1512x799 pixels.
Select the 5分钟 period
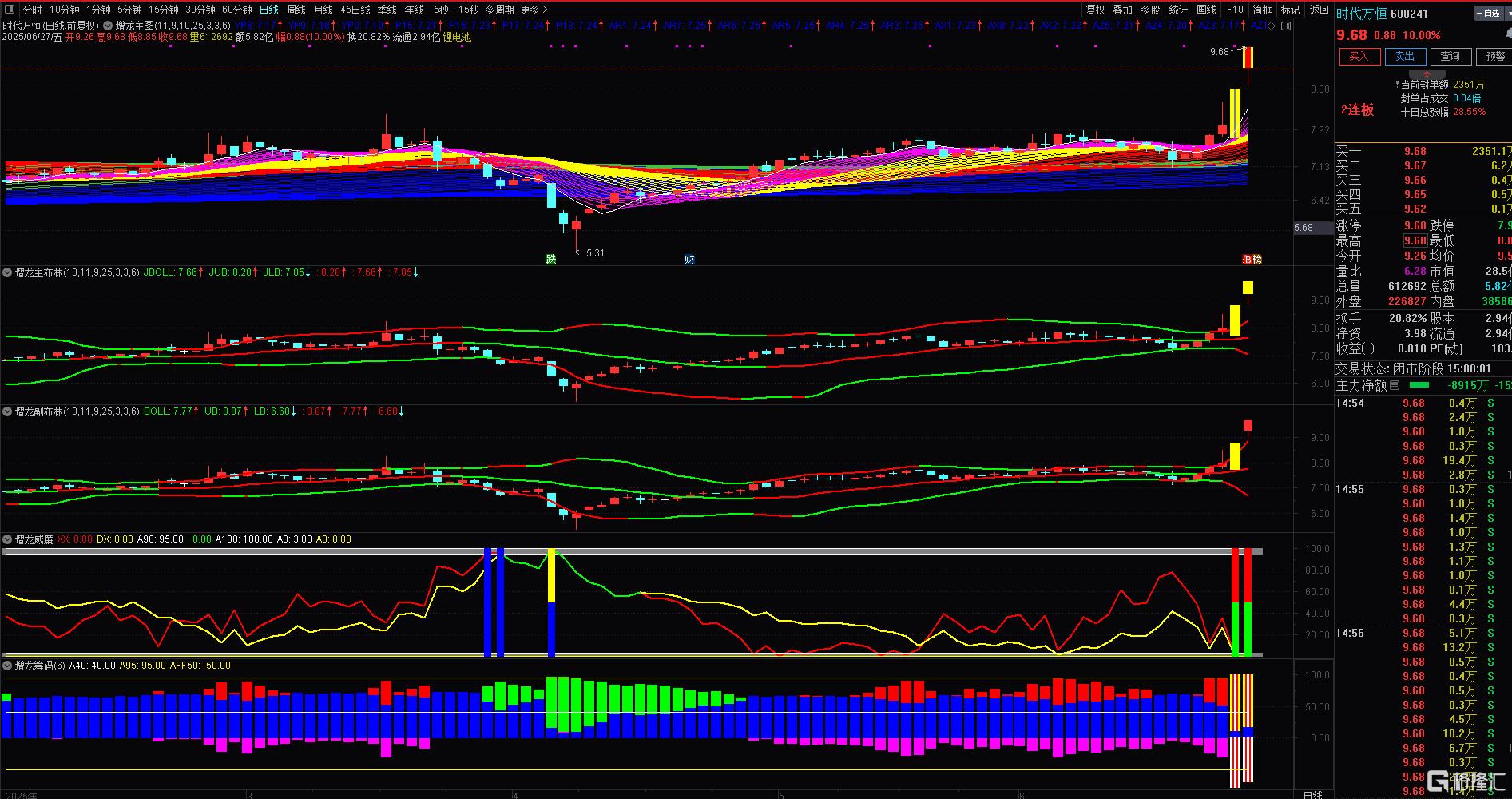pos(129,10)
